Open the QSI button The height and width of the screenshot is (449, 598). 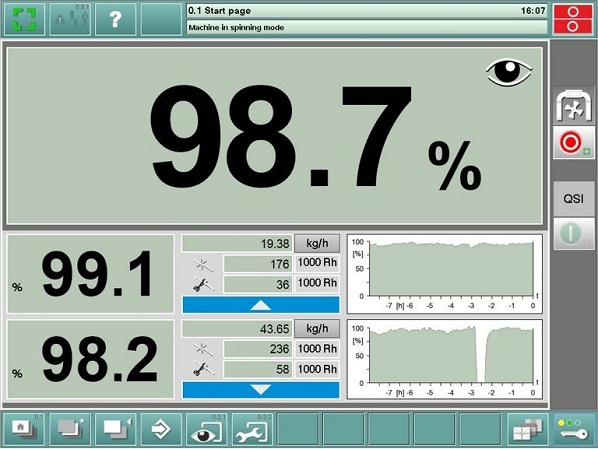click(x=574, y=198)
